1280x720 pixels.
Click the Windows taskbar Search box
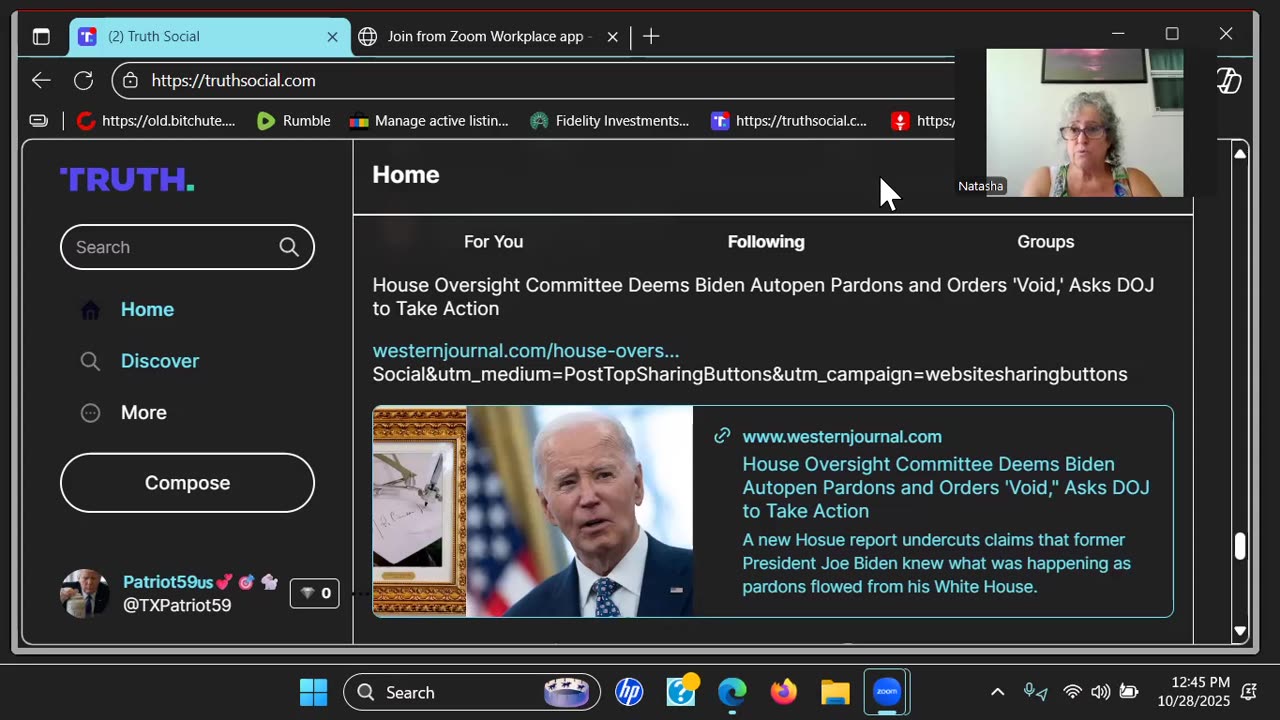[x=472, y=692]
